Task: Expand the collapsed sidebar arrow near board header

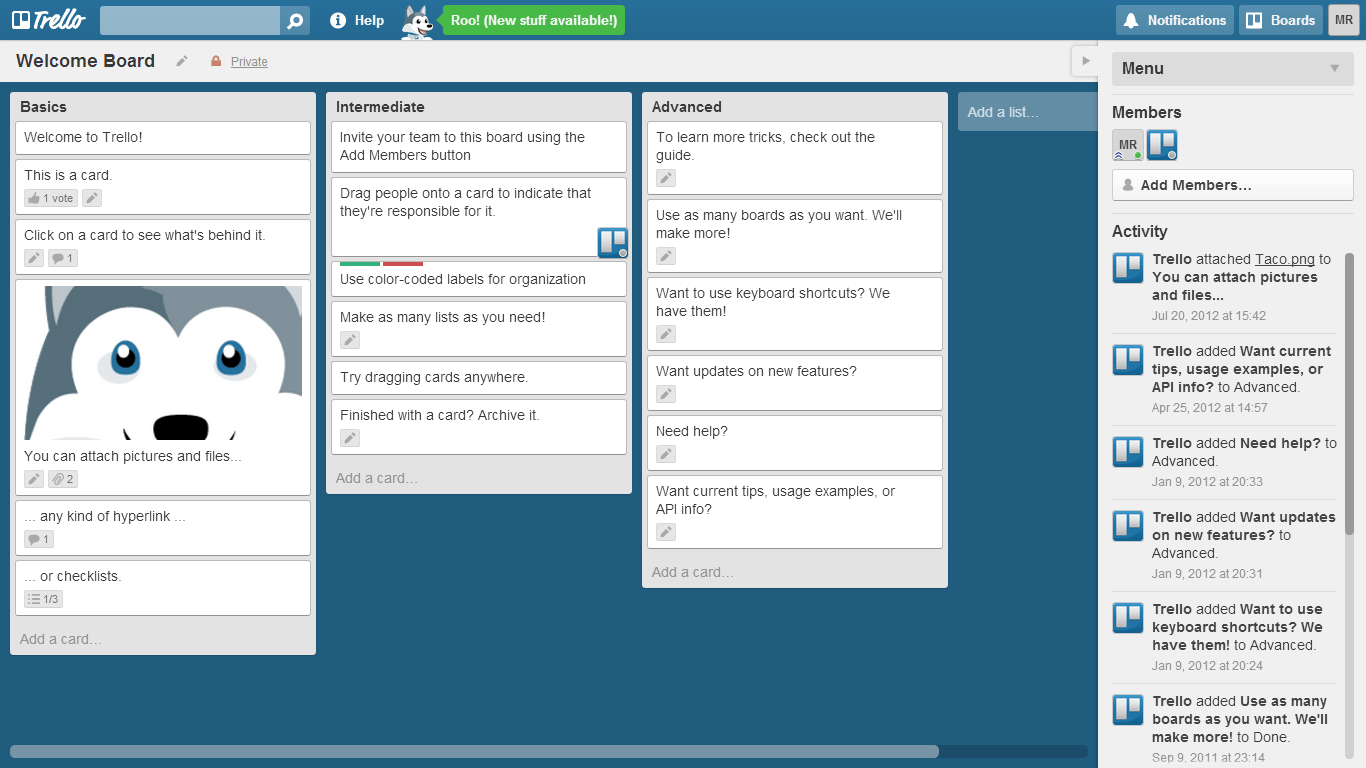Action: pos(1086,60)
